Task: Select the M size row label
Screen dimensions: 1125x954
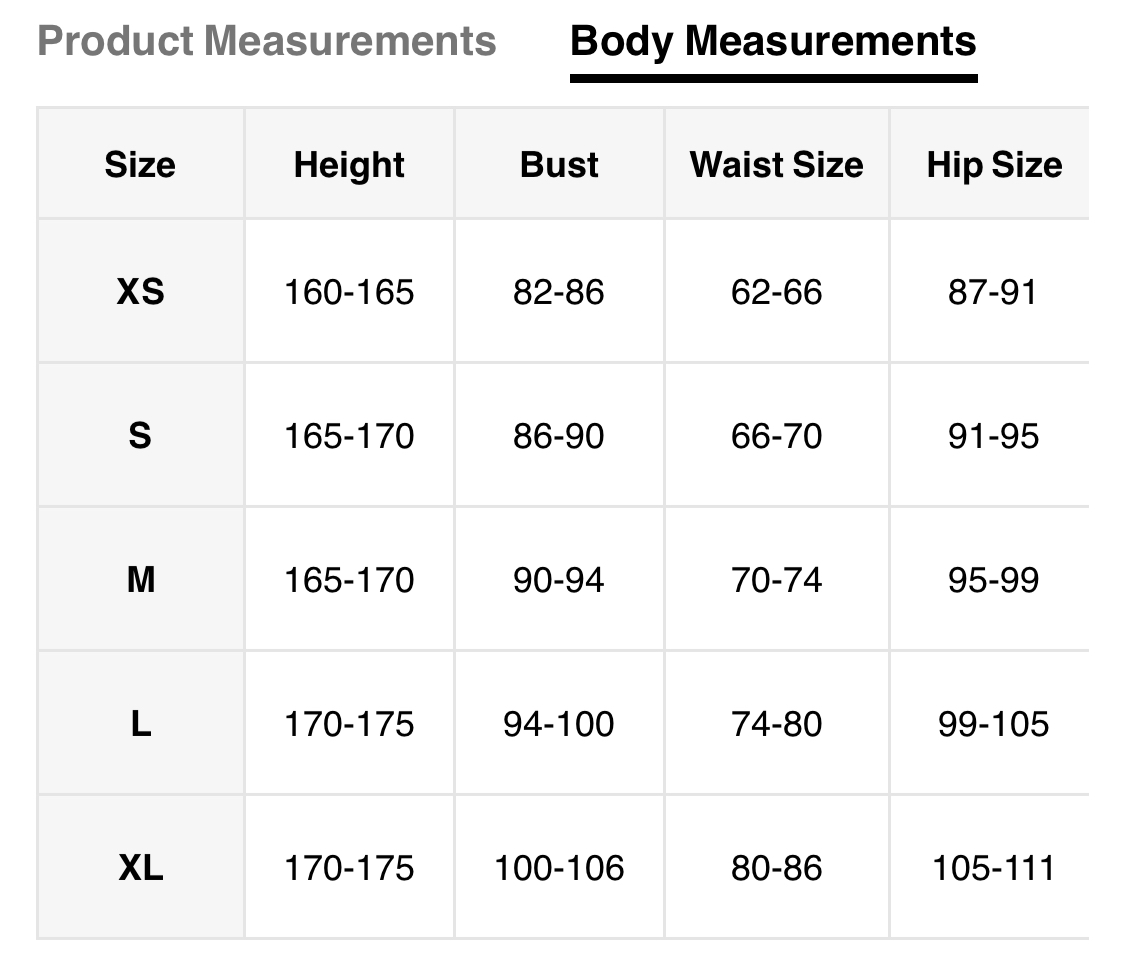Action: 140,580
